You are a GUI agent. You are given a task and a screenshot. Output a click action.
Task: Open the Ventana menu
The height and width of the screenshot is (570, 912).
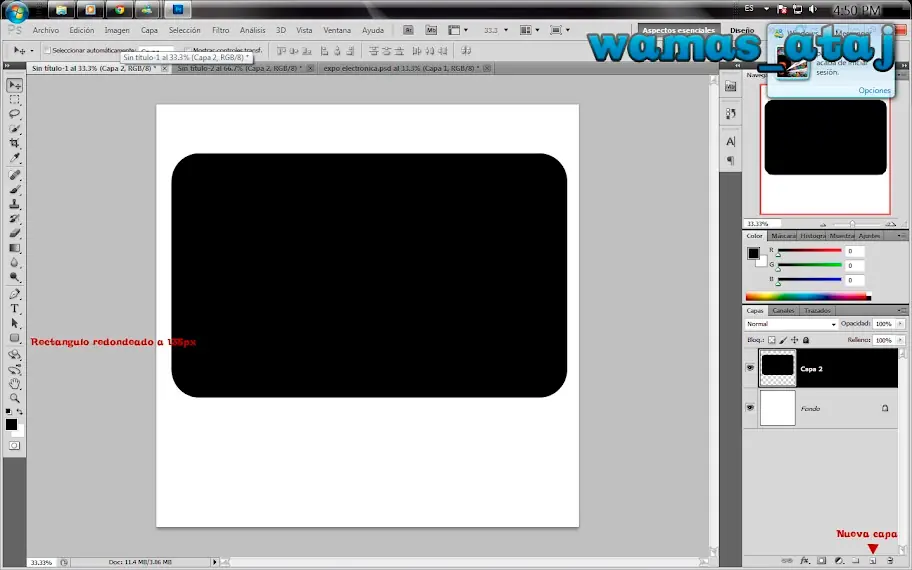click(x=337, y=30)
